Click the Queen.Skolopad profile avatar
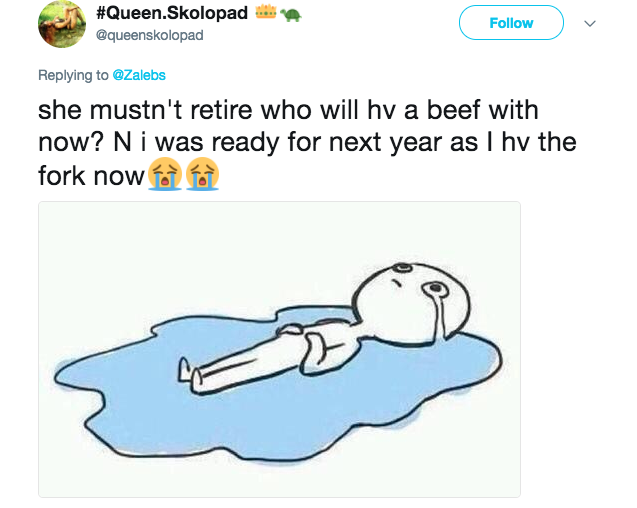The width and height of the screenshot is (637, 508). [62, 24]
